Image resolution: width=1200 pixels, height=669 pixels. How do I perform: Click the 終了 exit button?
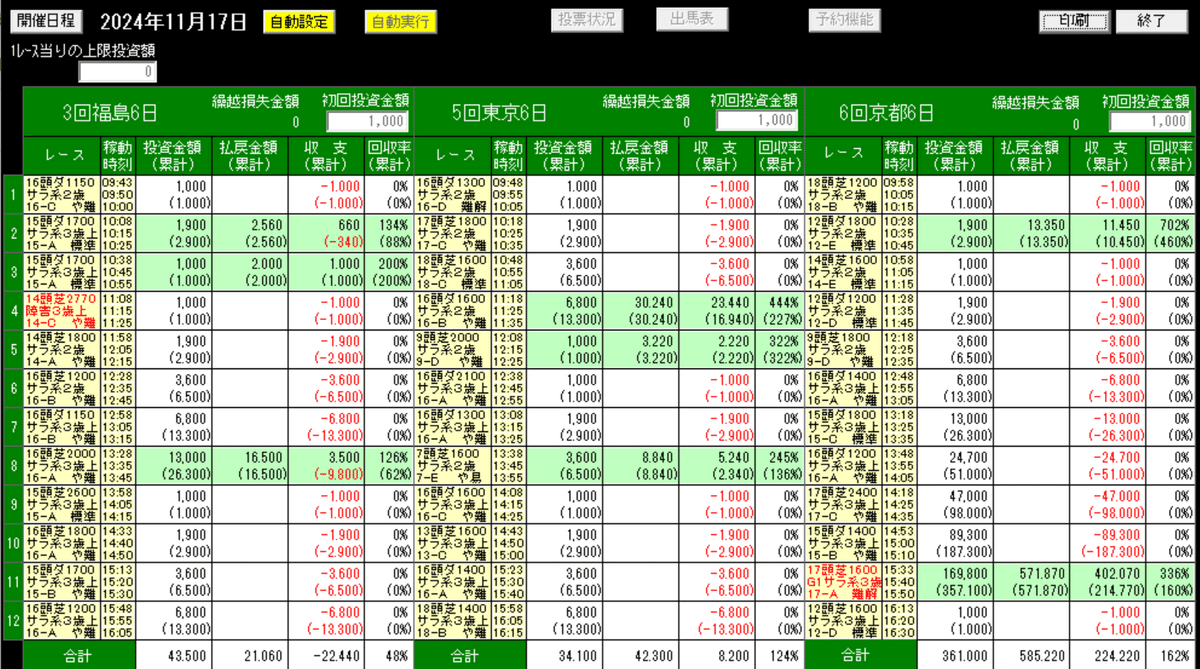click(1153, 21)
